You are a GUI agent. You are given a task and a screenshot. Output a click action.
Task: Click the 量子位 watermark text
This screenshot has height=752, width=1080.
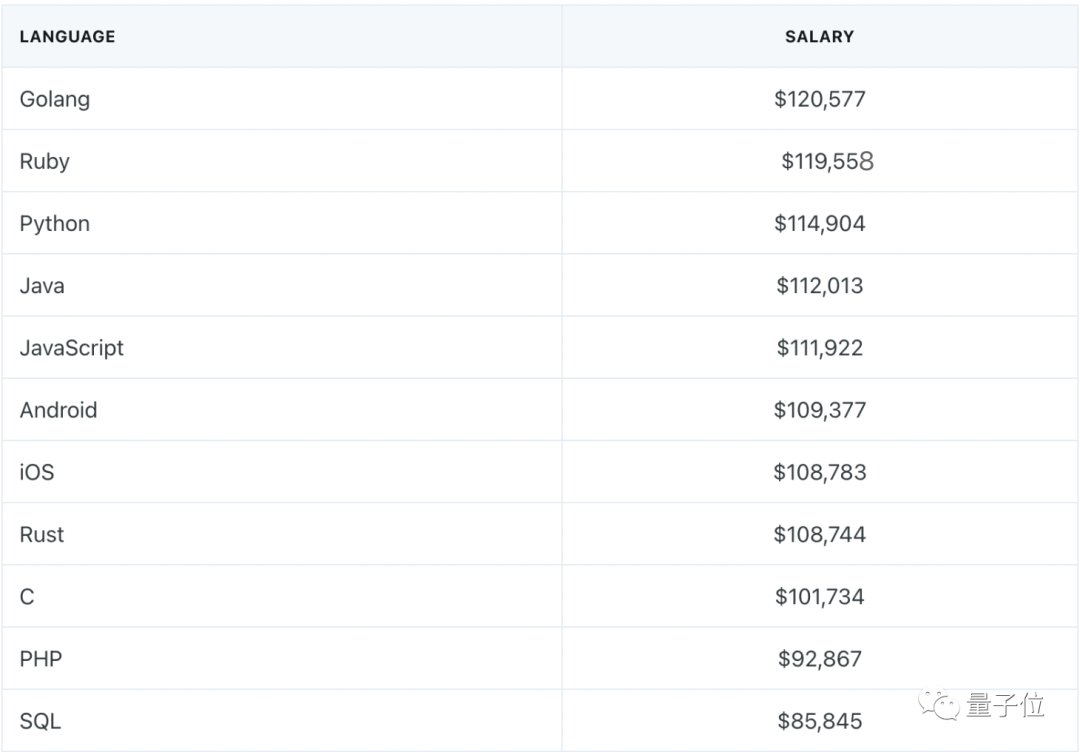[x=1005, y=705]
